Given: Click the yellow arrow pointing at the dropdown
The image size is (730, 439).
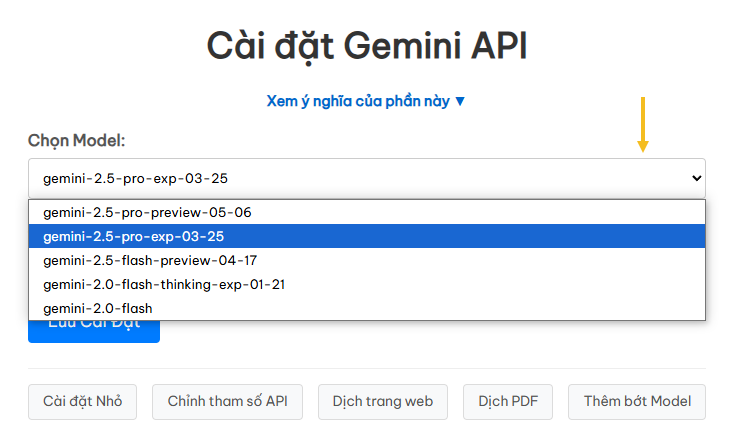Looking at the screenshot, I should pyautogui.click(x=643, y=125).
